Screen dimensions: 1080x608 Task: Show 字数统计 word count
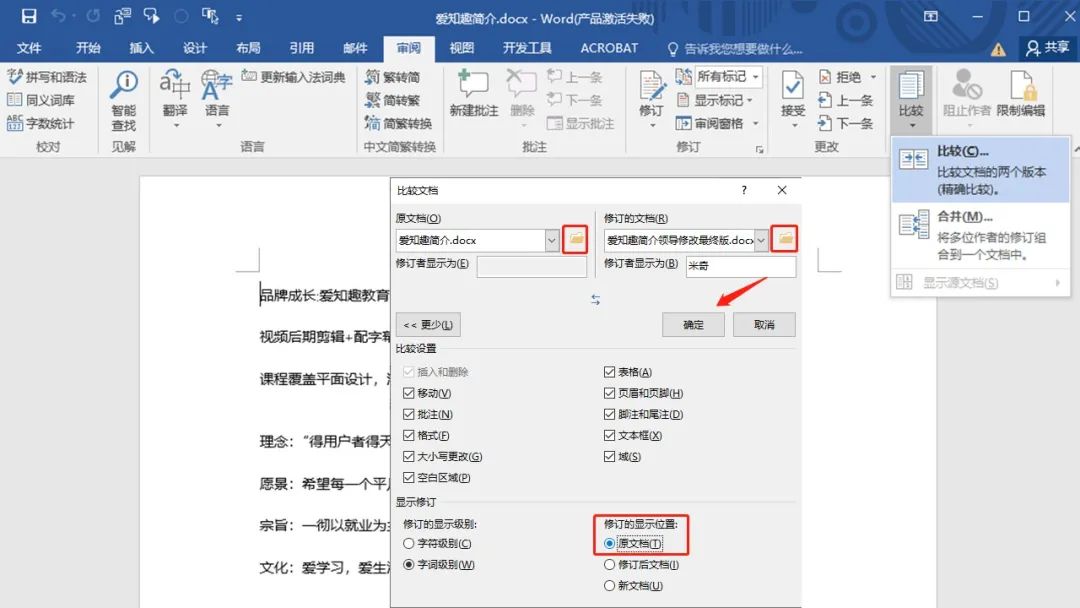[x=41, y=123]
